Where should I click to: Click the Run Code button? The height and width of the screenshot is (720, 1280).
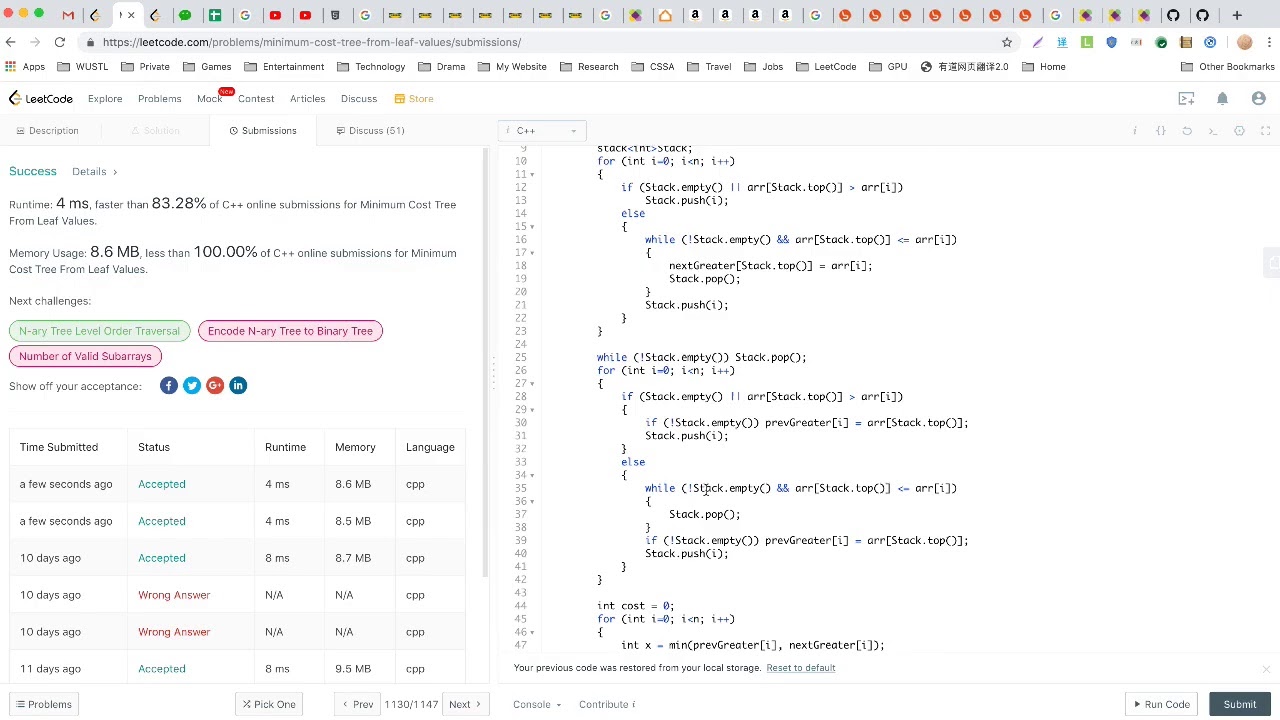1160,704
